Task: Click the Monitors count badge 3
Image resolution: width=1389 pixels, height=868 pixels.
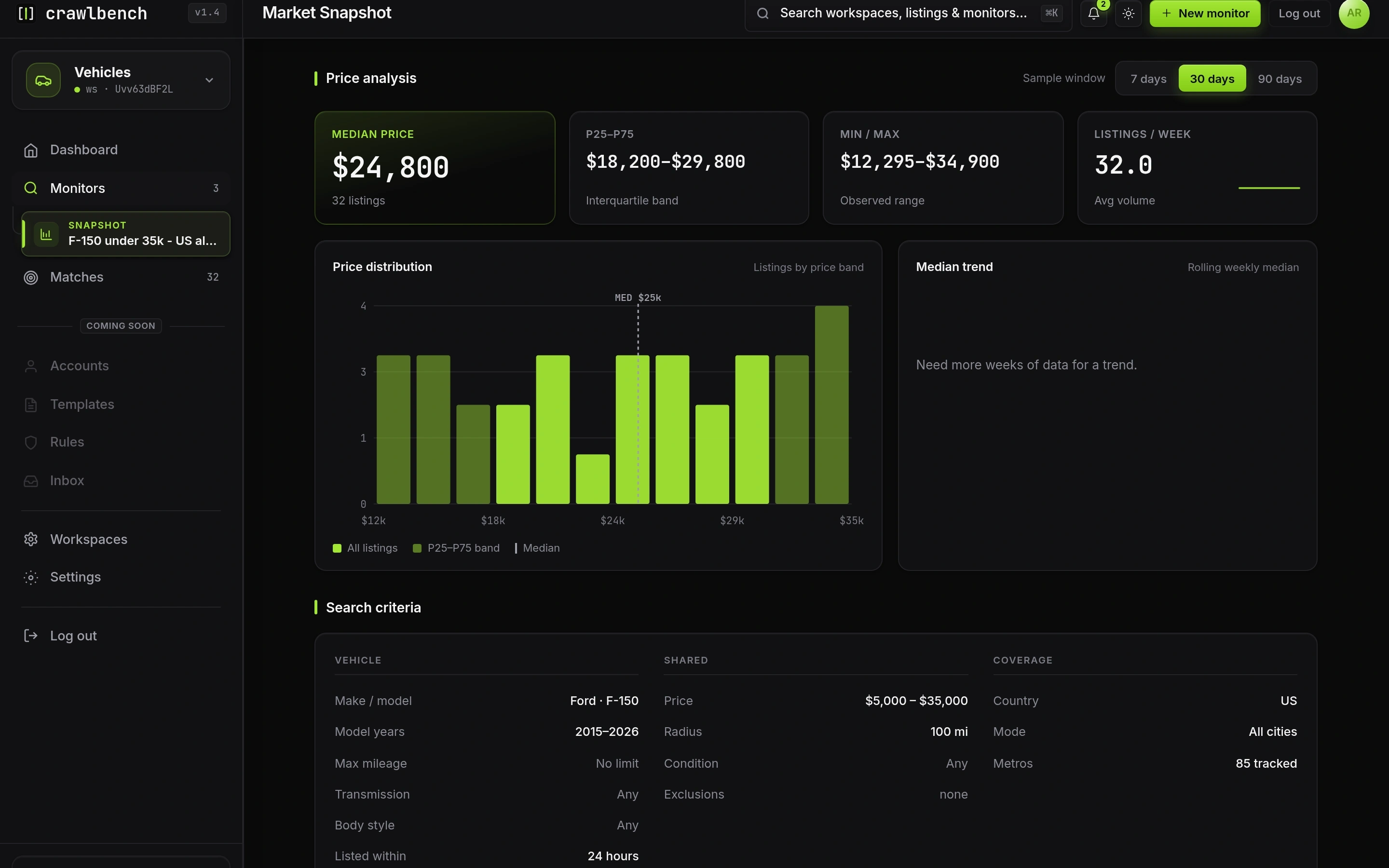Action: 216,188
